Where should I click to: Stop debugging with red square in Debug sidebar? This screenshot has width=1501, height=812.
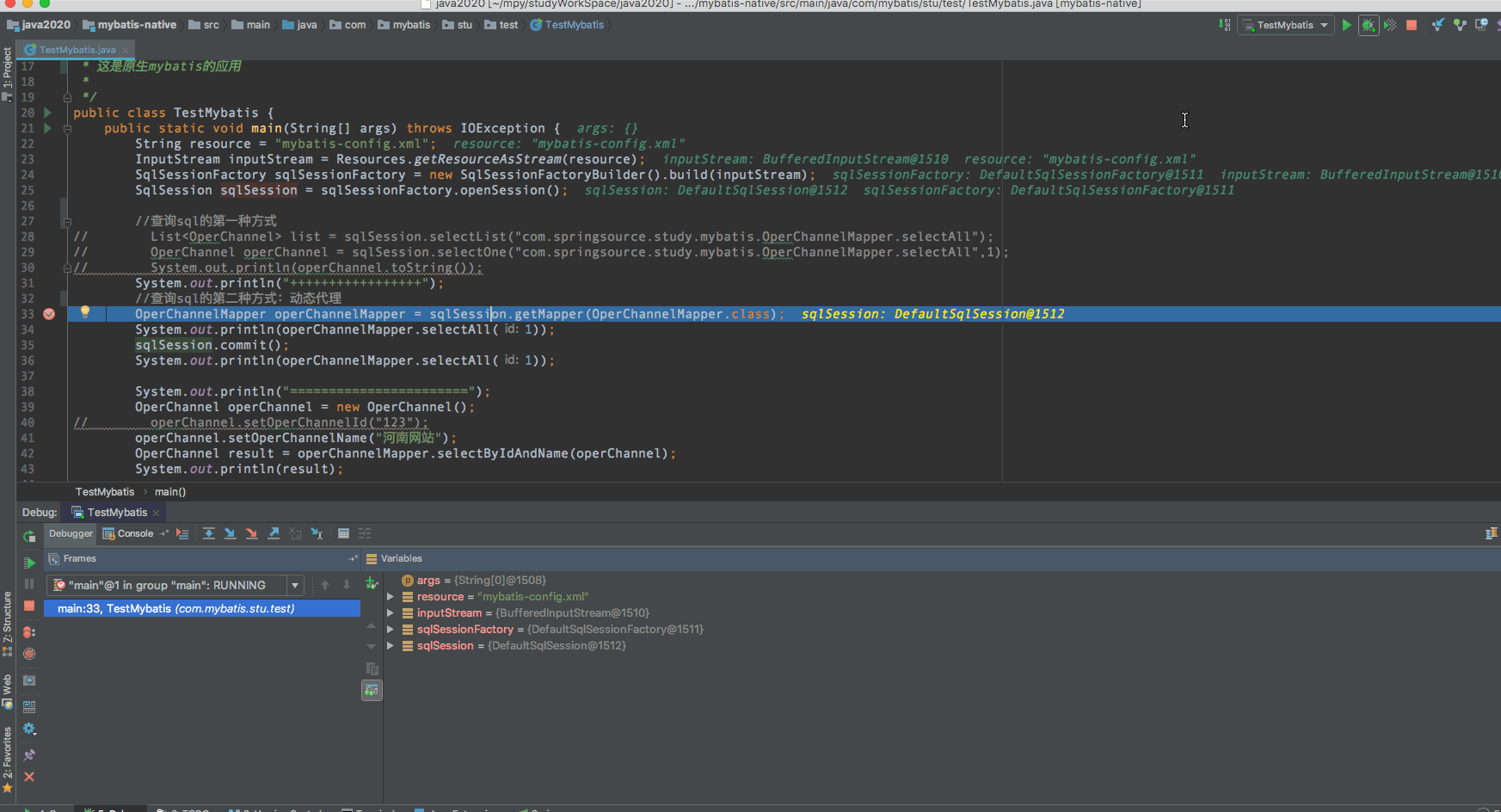(29, 606)
